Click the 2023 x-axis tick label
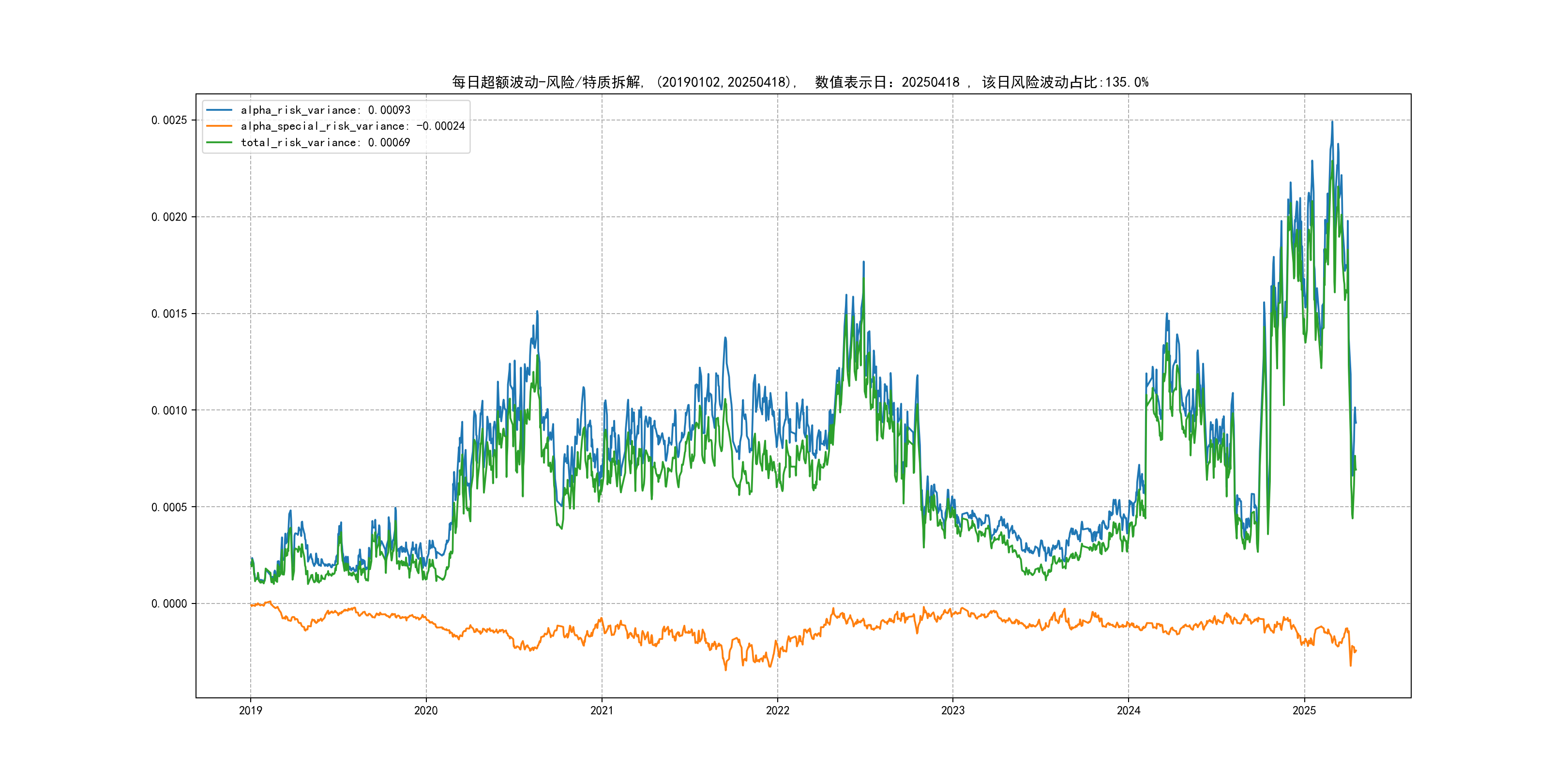 pyautogui.click(x=952, y=710)
